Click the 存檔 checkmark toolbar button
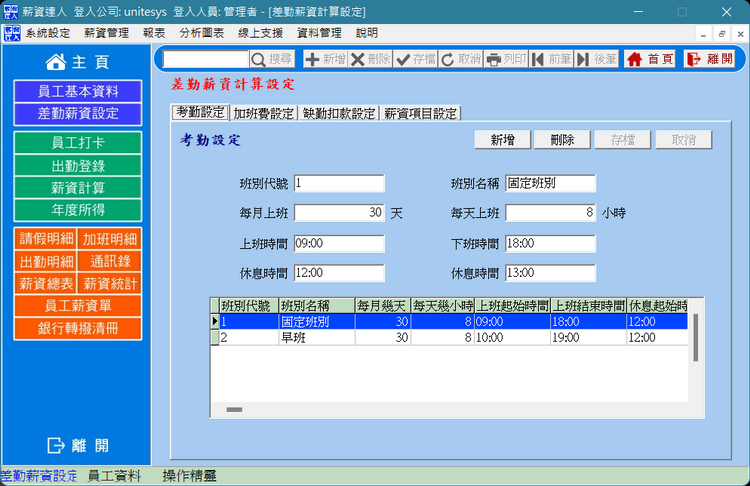Image resolution: width=750 pixels, height=486 pixels. click(x=415, y=59)
